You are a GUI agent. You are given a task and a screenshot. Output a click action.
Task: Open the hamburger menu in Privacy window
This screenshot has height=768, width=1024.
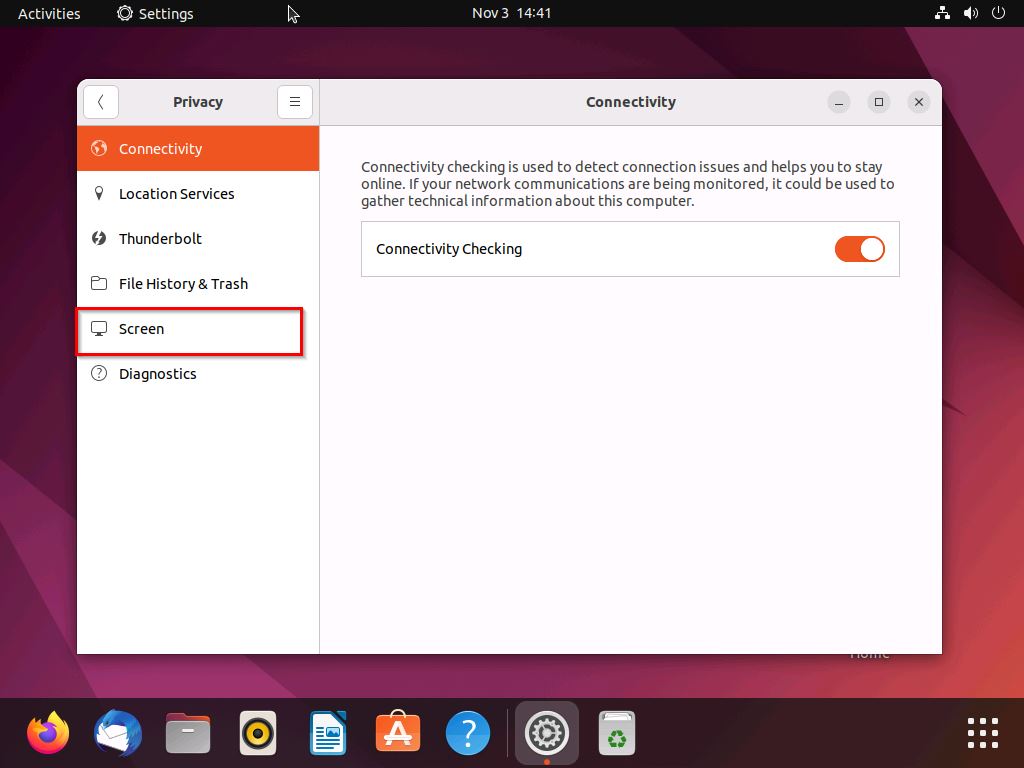tap(294, 101)
